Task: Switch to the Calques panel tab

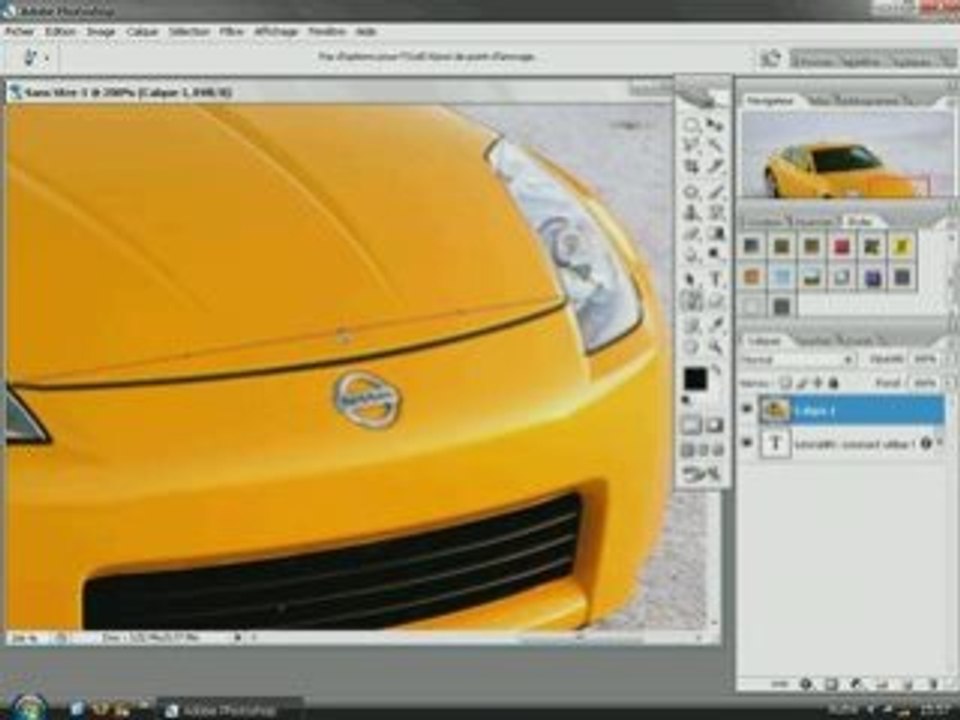Action: (765, 340)
